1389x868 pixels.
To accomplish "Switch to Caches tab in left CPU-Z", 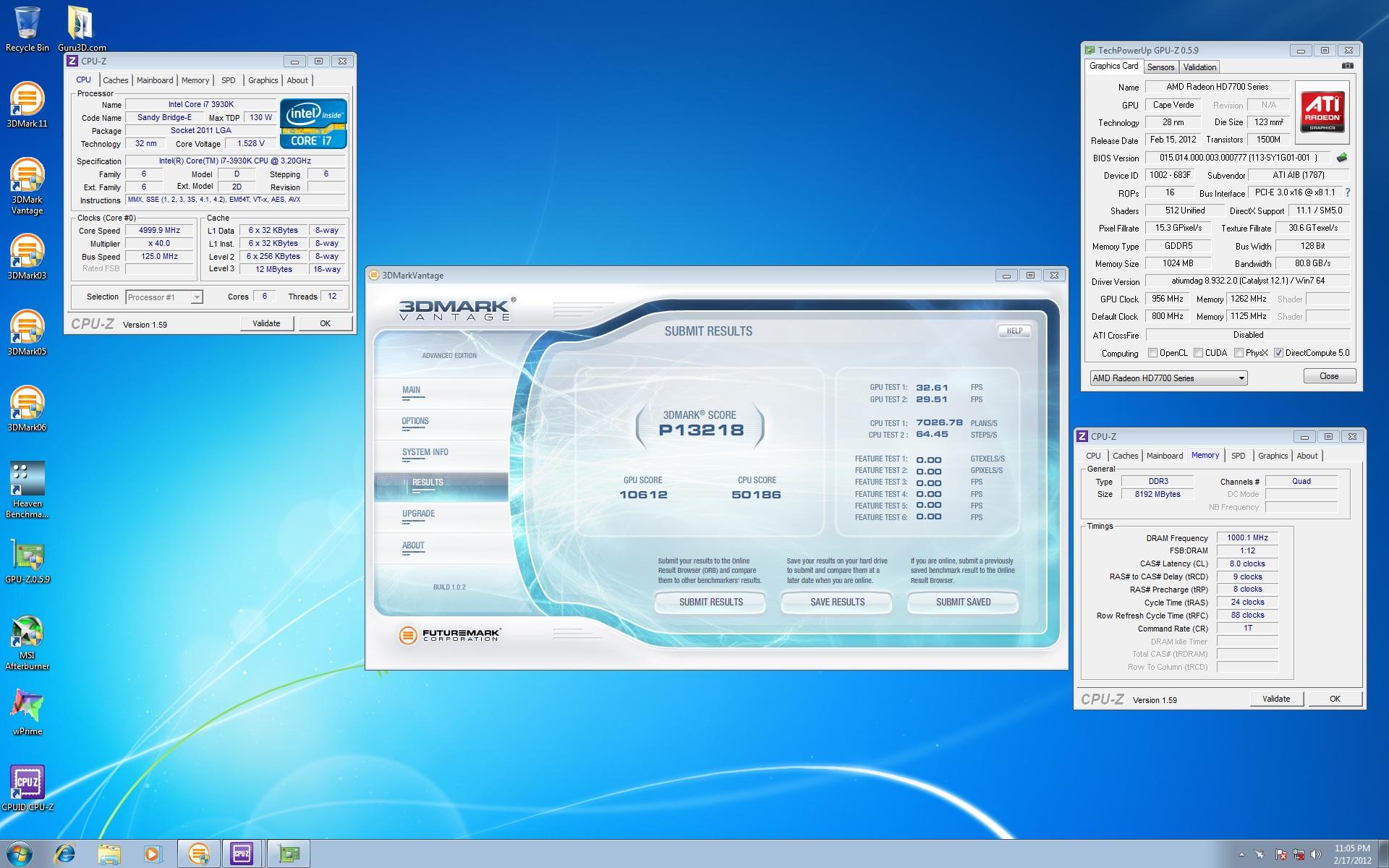I will [x=115, y=80].
